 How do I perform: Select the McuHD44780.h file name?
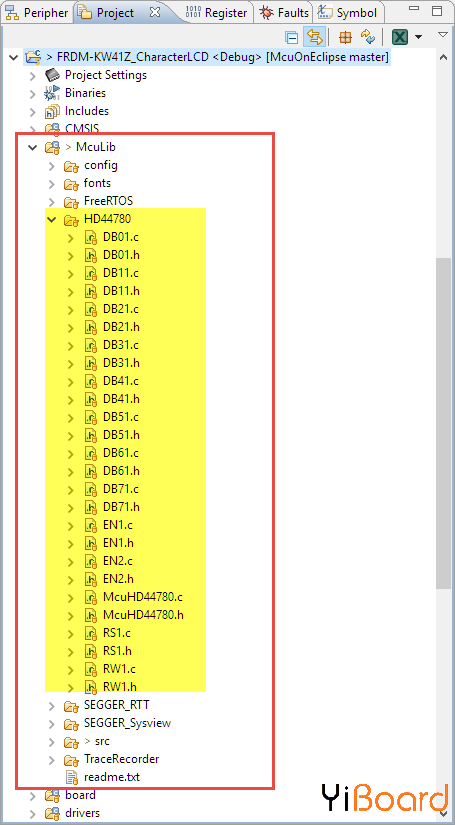tap(144, 615)
